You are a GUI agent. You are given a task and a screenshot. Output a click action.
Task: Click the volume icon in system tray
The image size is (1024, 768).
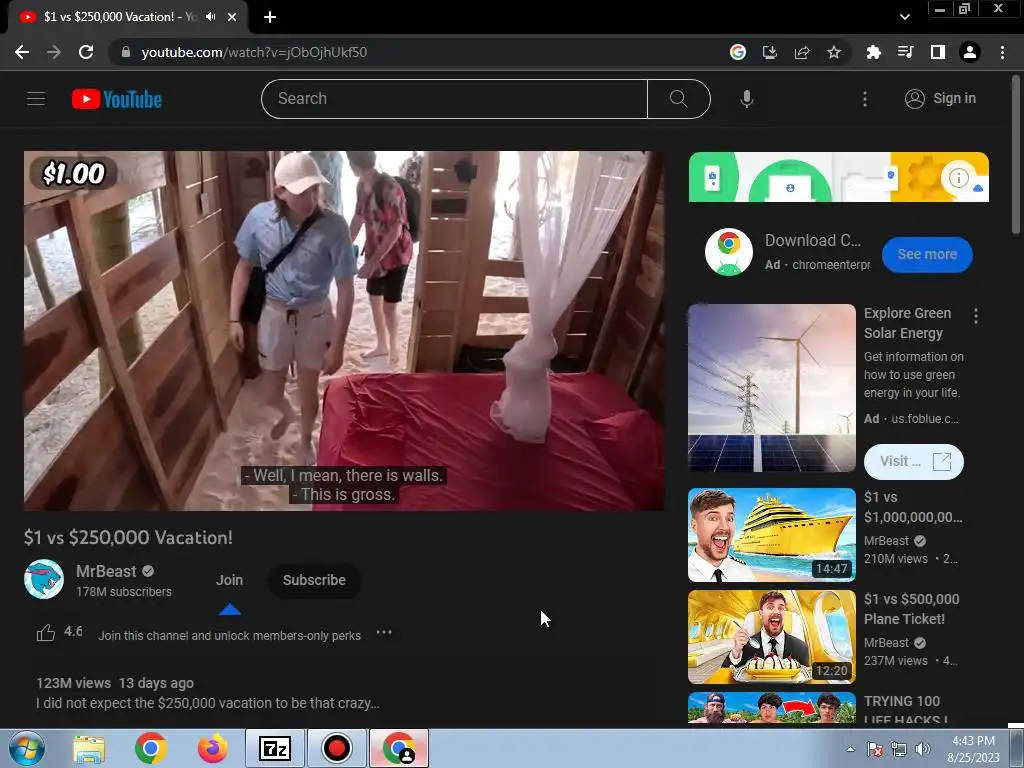[x=922, y=749]
